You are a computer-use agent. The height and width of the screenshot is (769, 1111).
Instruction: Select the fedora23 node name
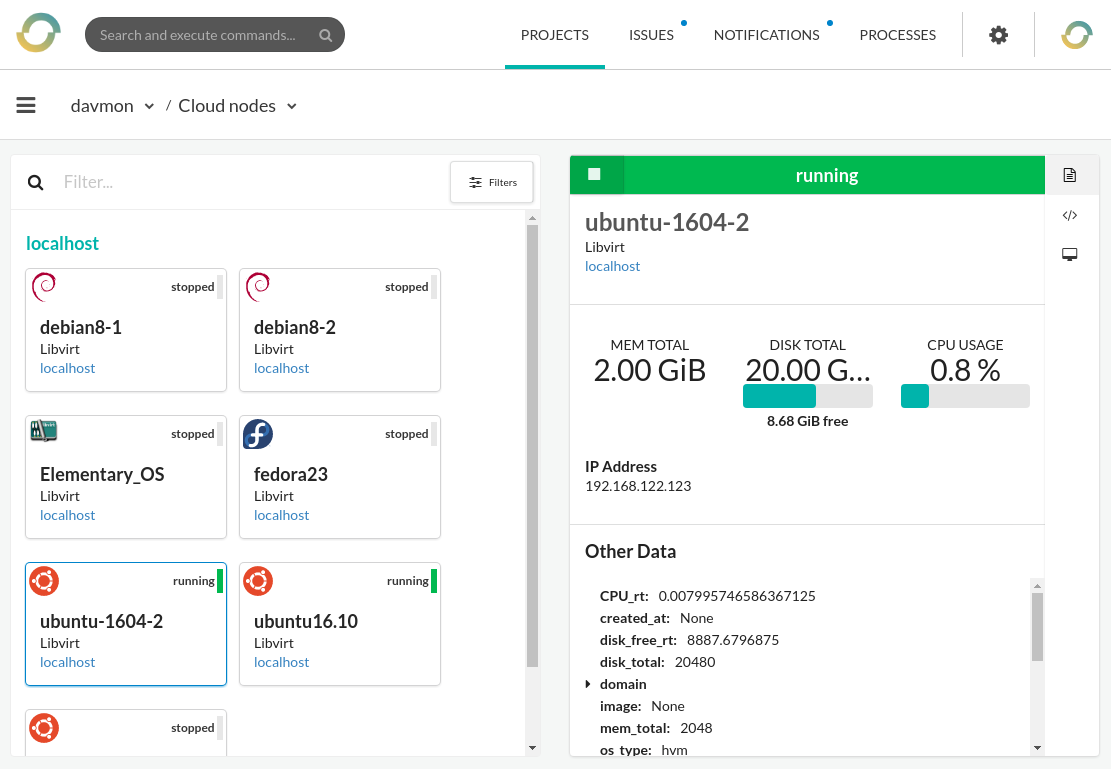click(291, 474)
